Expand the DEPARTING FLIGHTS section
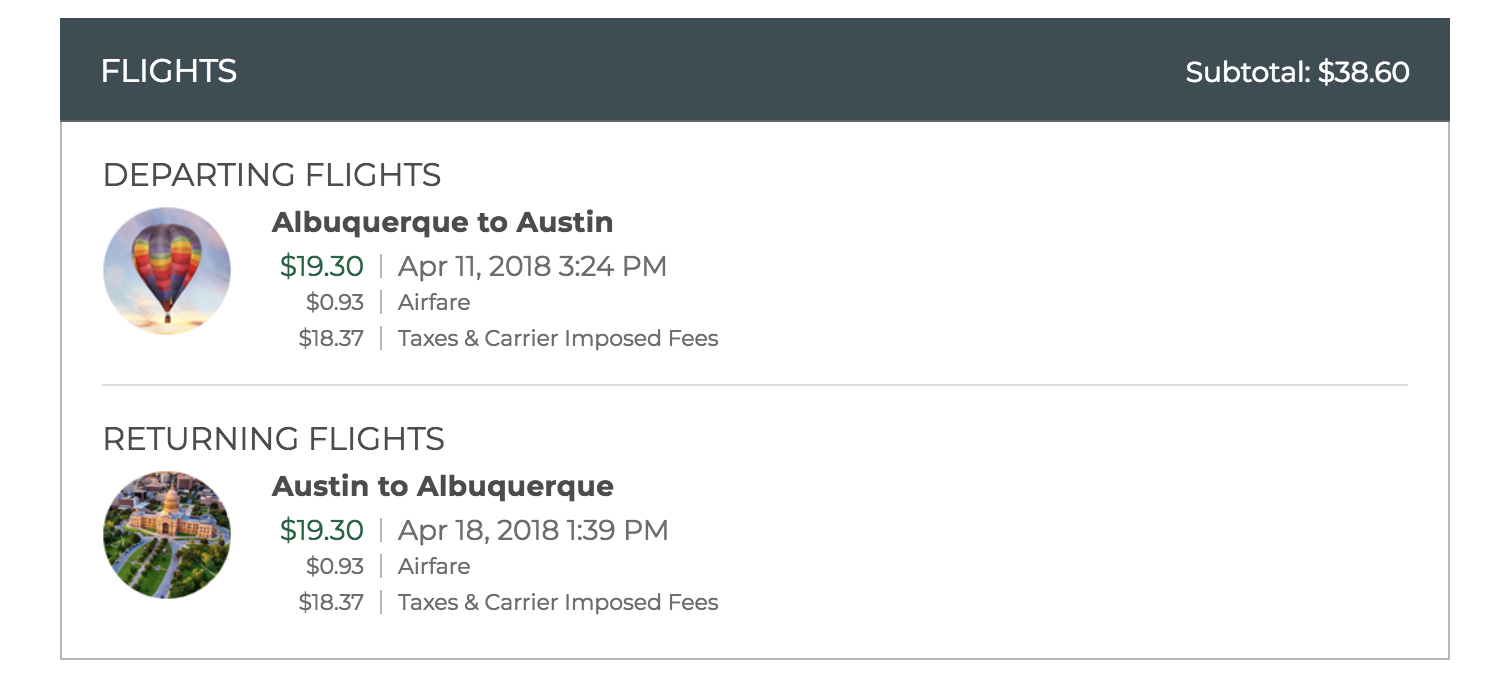The image size is (1506, 676). tap(274, 175)
